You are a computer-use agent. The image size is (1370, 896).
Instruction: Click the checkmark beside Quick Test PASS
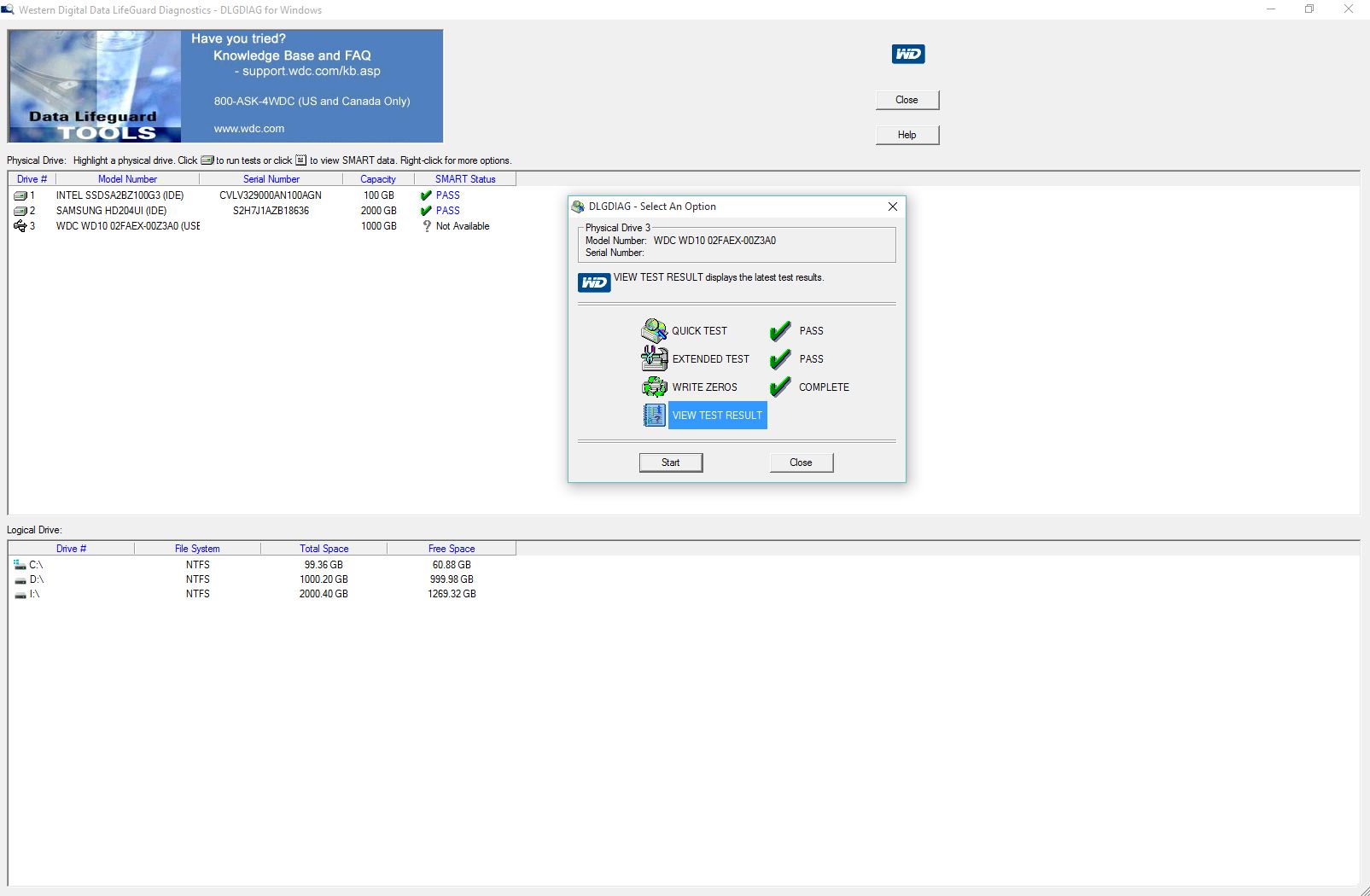[780, 331]
